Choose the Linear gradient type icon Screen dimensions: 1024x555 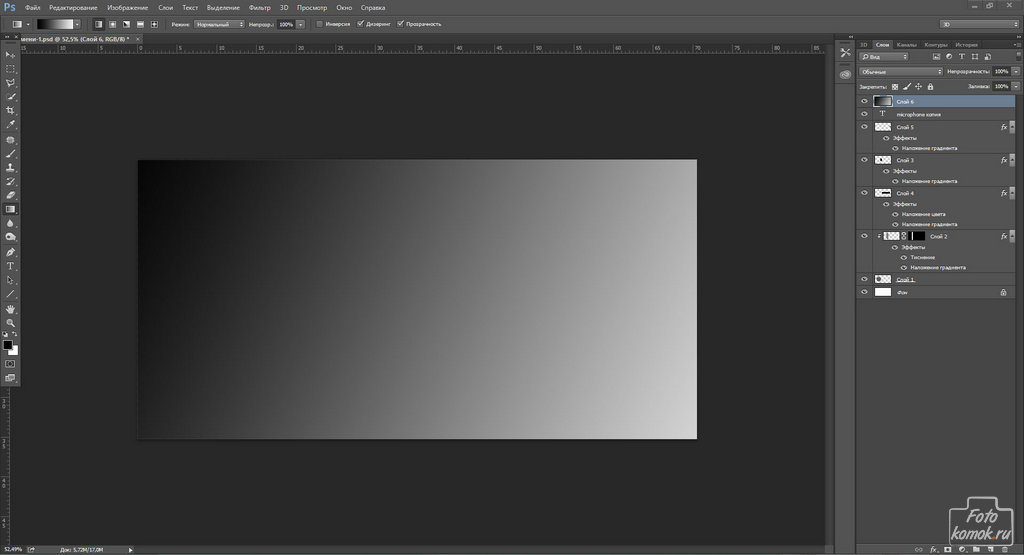pyautogui.click(x=99, y=24)
